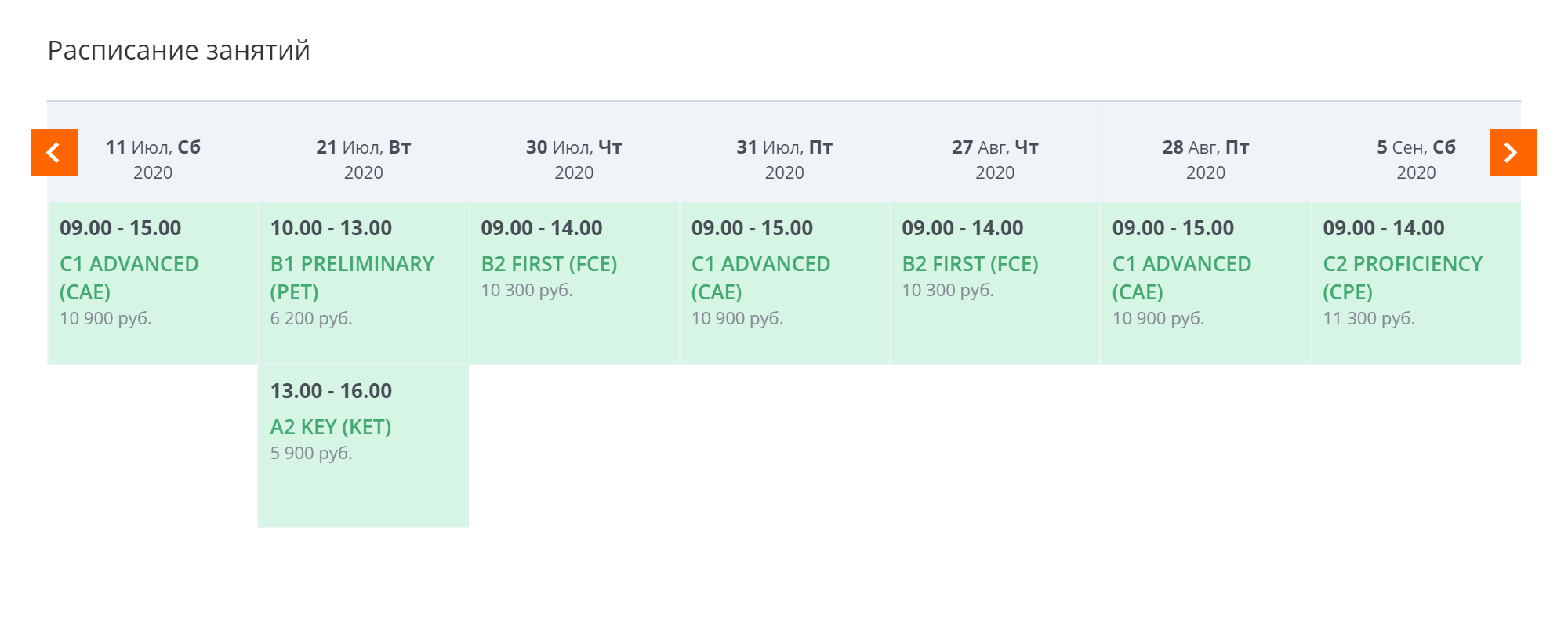This screenshot has height=630, width=1568.
Task: Select the 27 Авг, Чт date header
Action: tap(995, 159)
